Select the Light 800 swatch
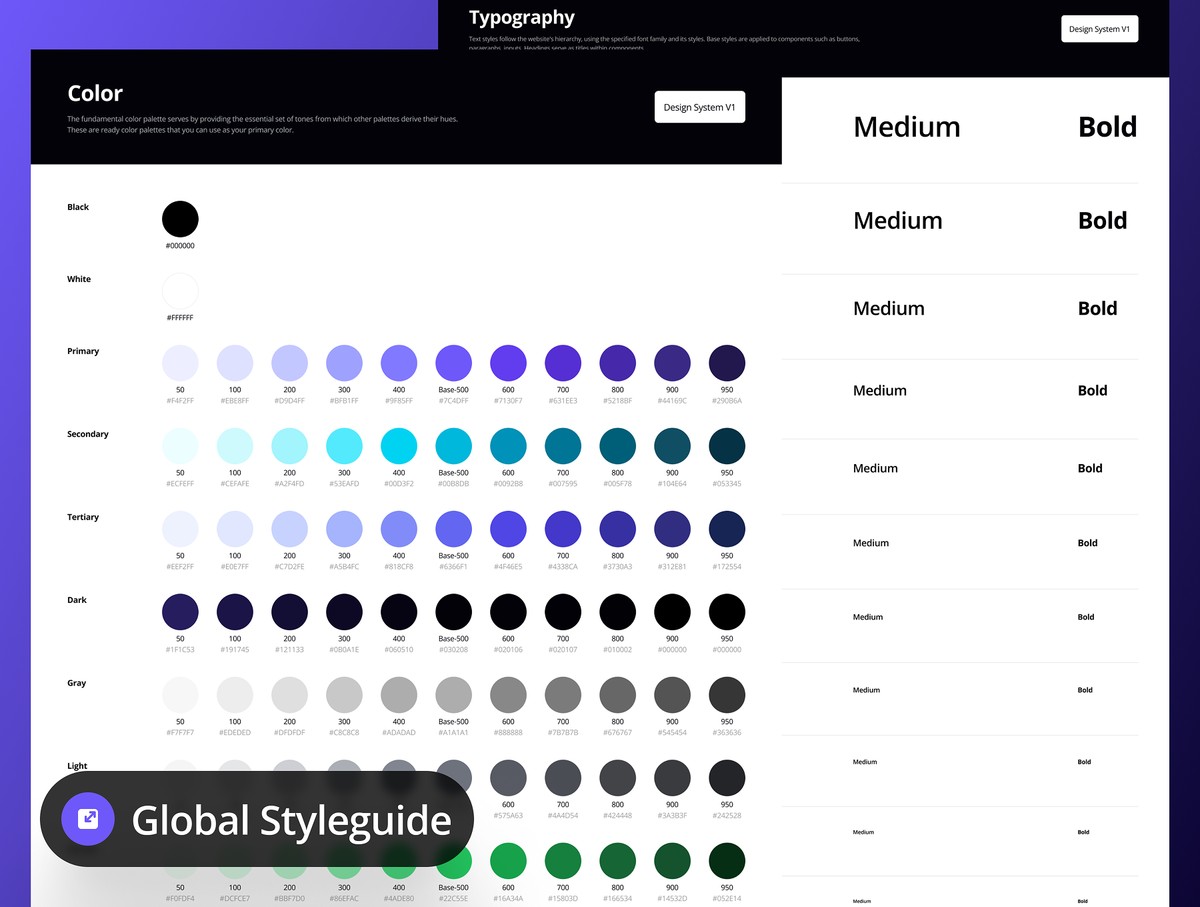Screen dimensions: 1200x907 coord(617,777)
